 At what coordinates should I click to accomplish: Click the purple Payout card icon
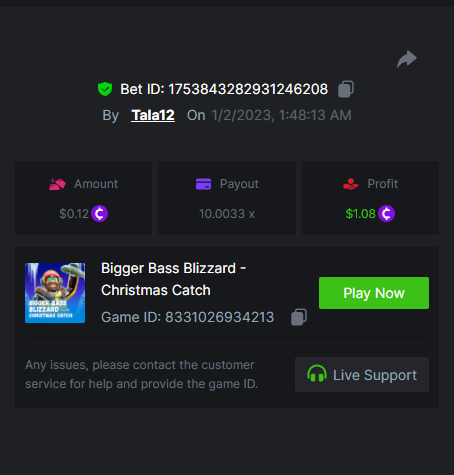click(203, 184)
